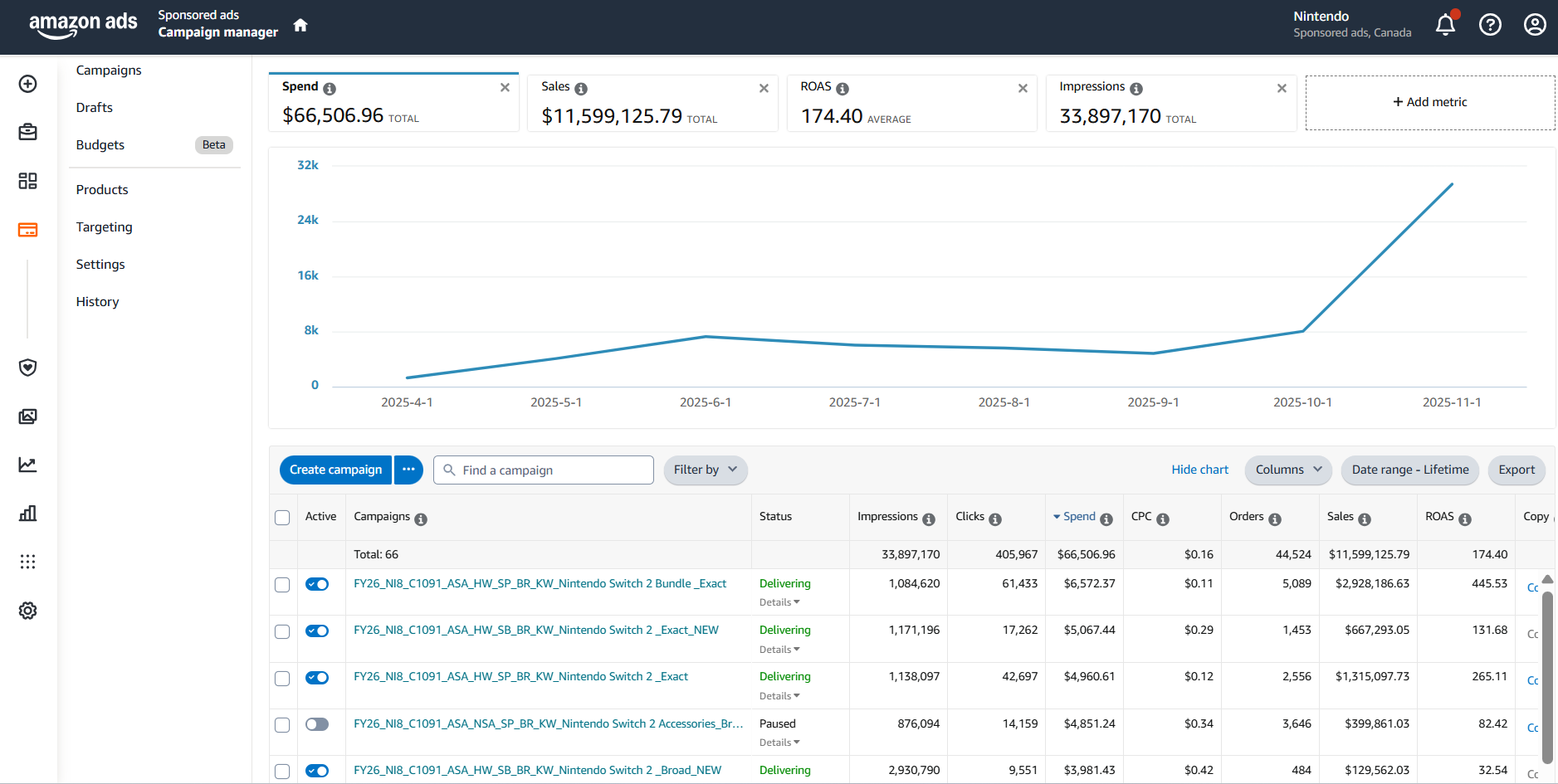This screenshot has height=784, width=1558.
Task: Open the help question mark icon
Action: 1490,25
